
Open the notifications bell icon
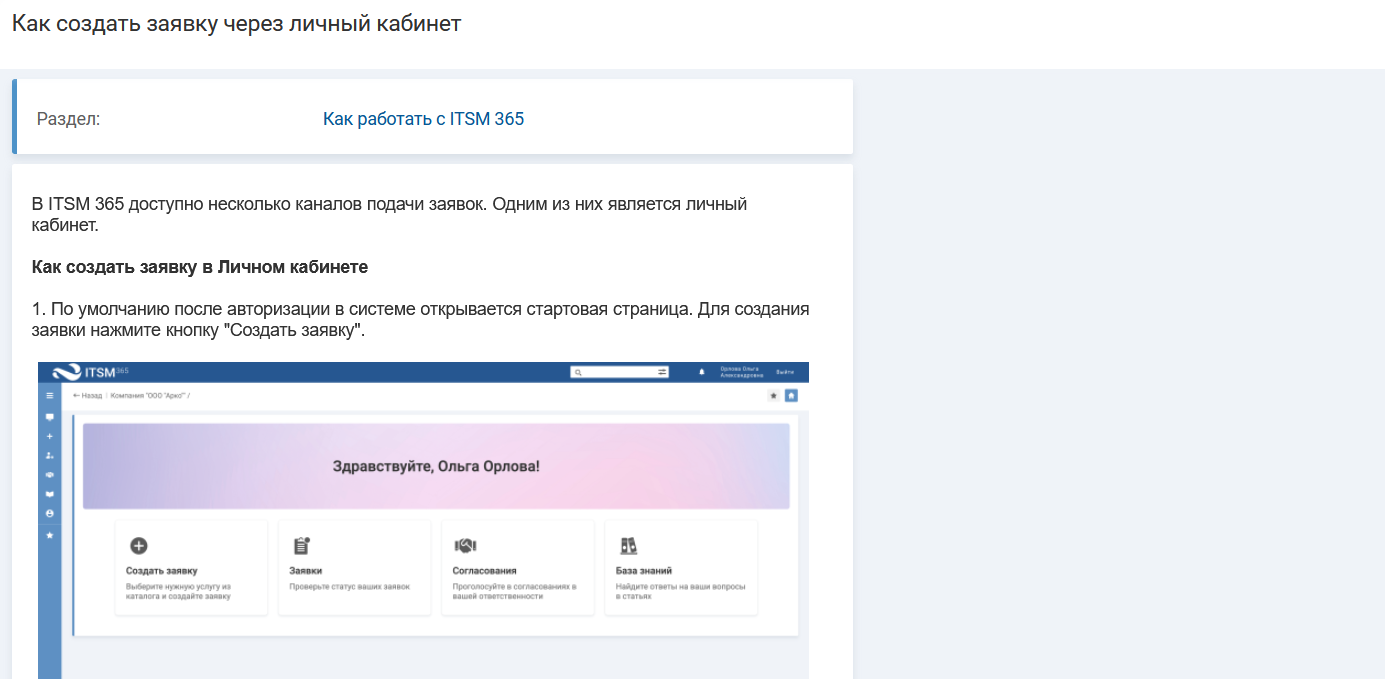(701, 372)
